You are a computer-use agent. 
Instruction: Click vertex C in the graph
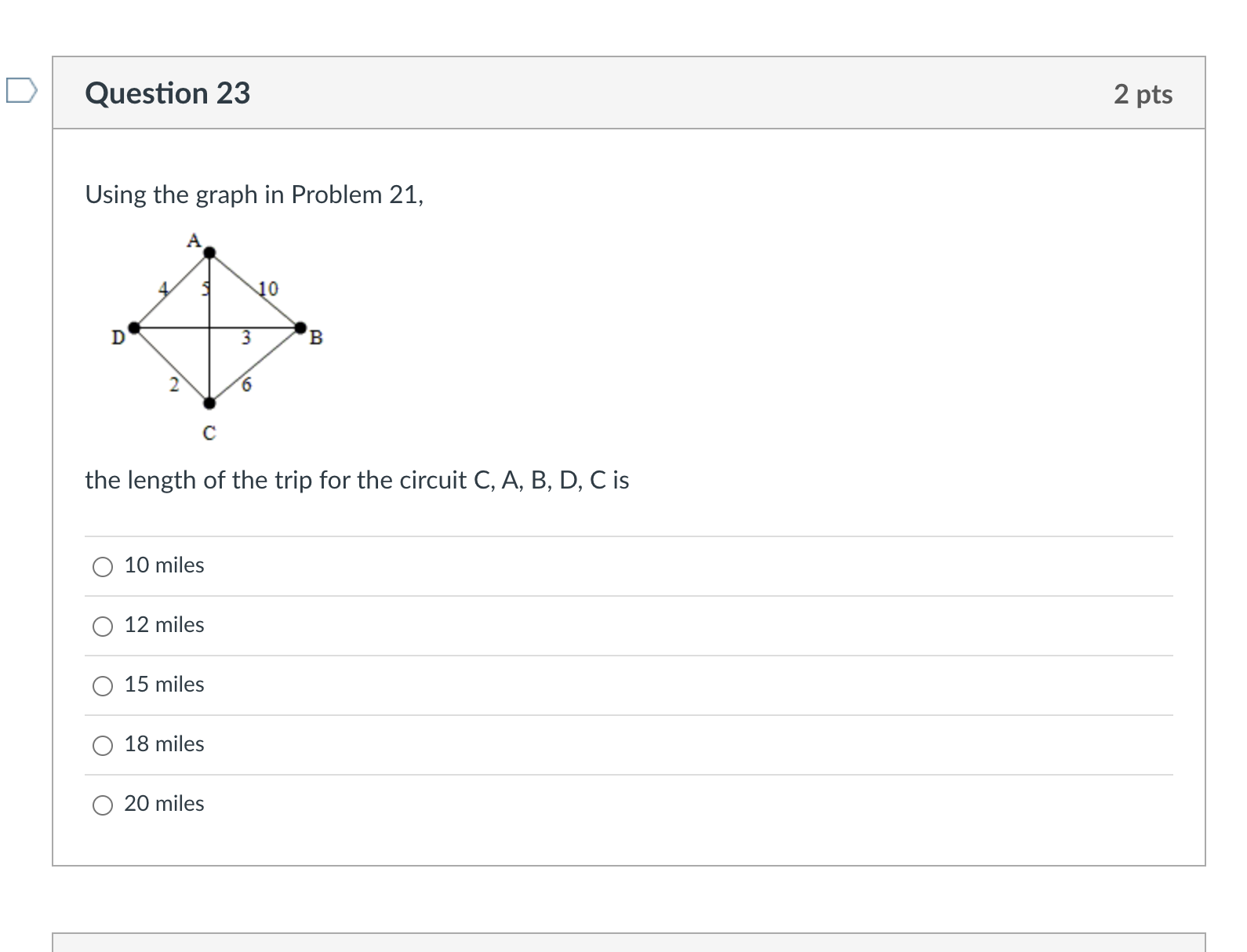(x=208, y=404)
